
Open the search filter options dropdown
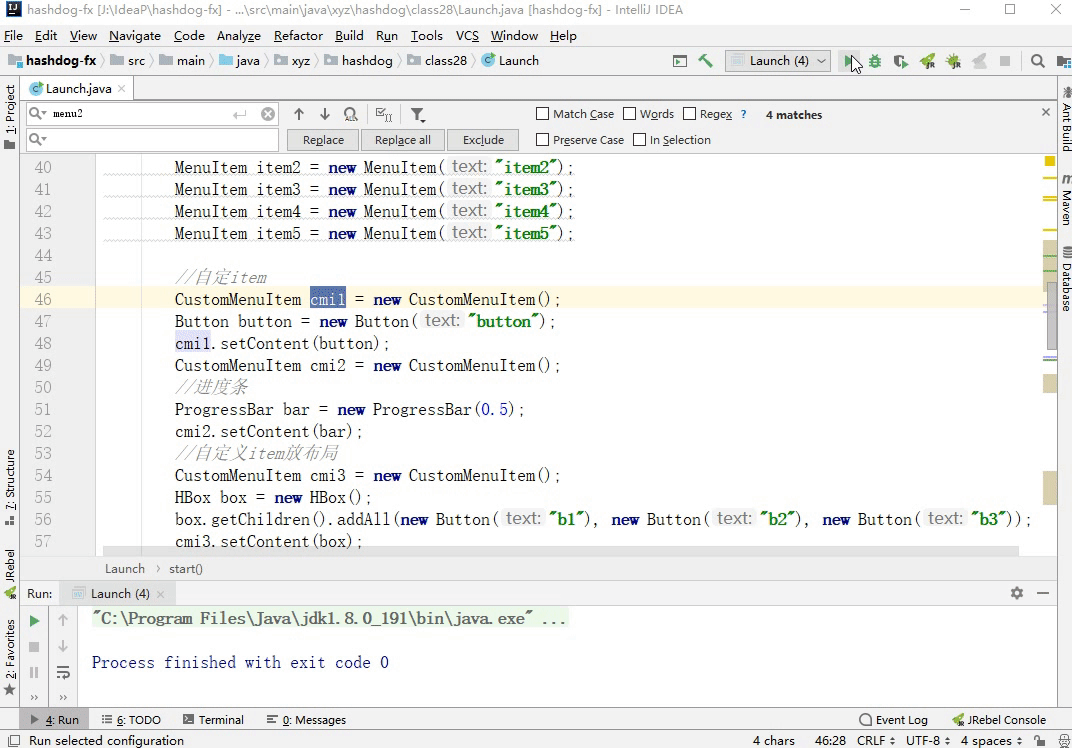(x=418, y=114)
